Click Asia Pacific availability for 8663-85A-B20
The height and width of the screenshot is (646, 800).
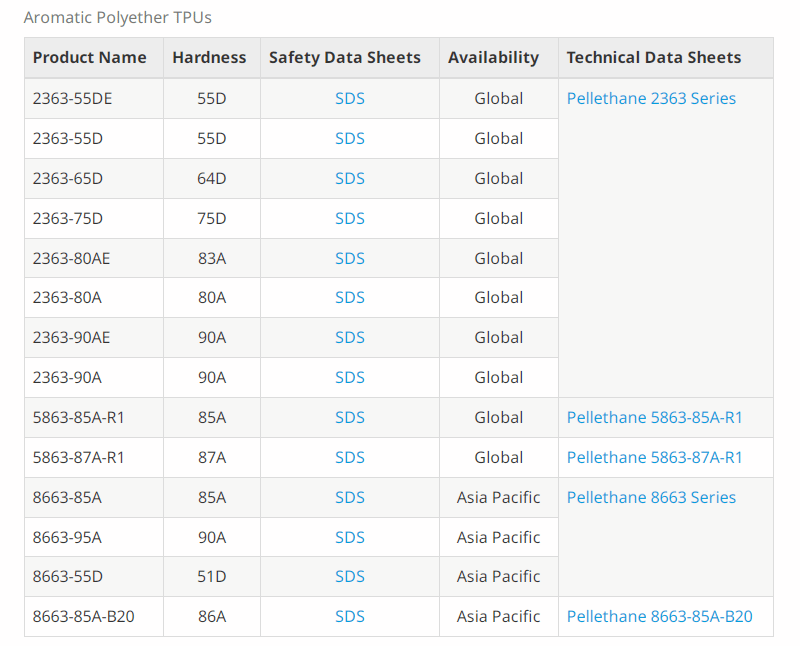coord(498,616)
